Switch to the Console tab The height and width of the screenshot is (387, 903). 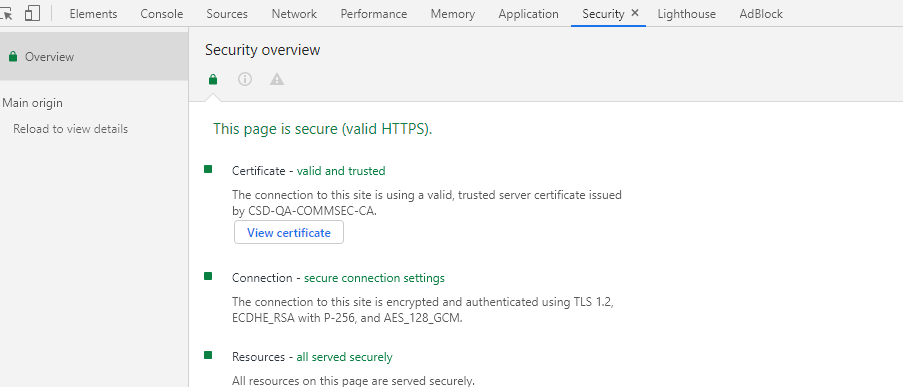click(x=162, y=14)
